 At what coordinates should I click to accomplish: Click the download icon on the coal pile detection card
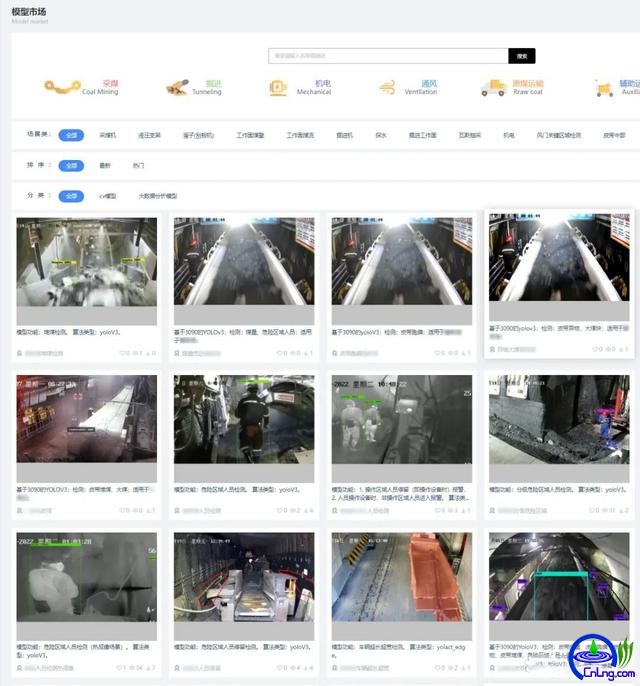pos(148,353)
